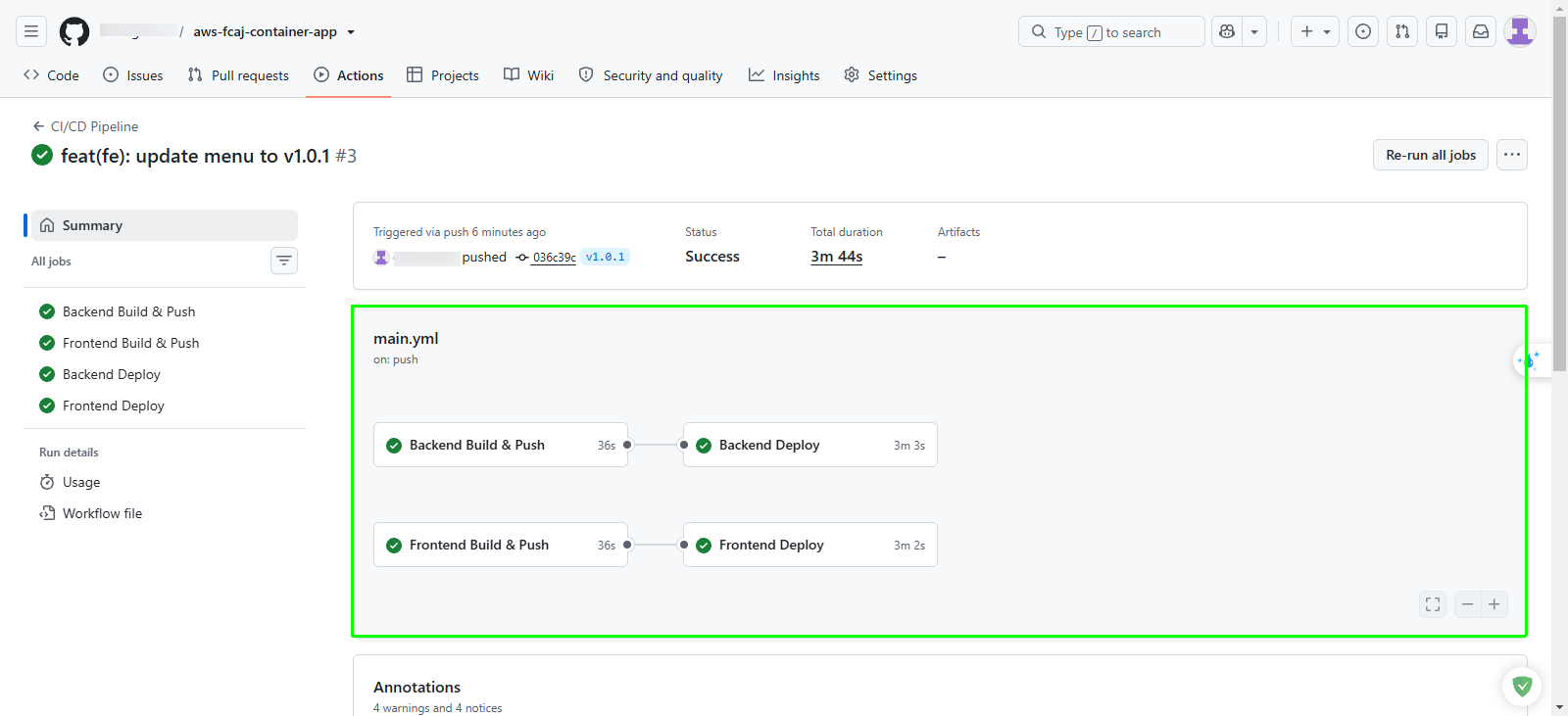Open the hamburger navigation menu
This screenshot has width=1568, height=716.
[x=31, y=31]
